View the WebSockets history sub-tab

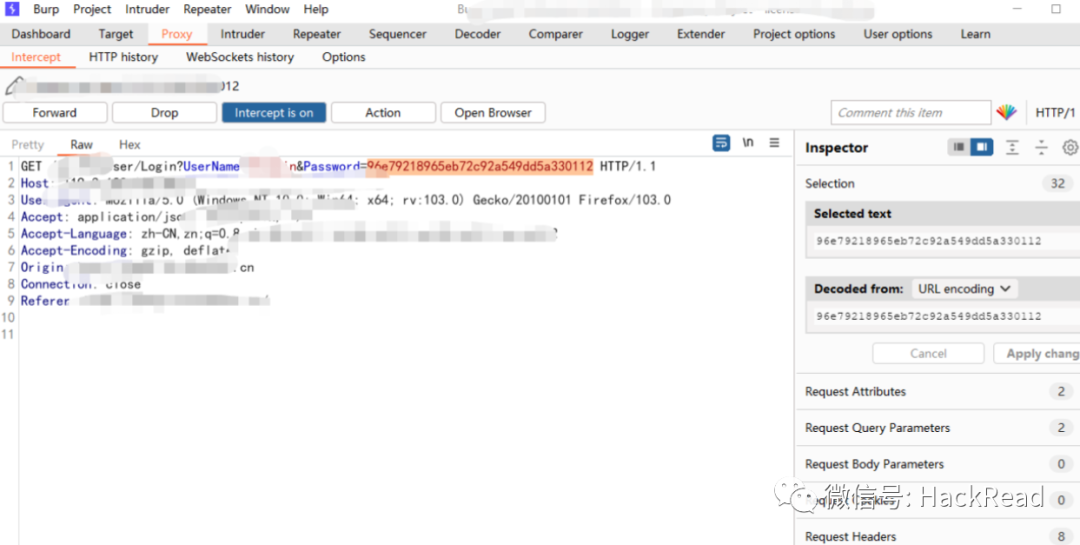point(240,57)
